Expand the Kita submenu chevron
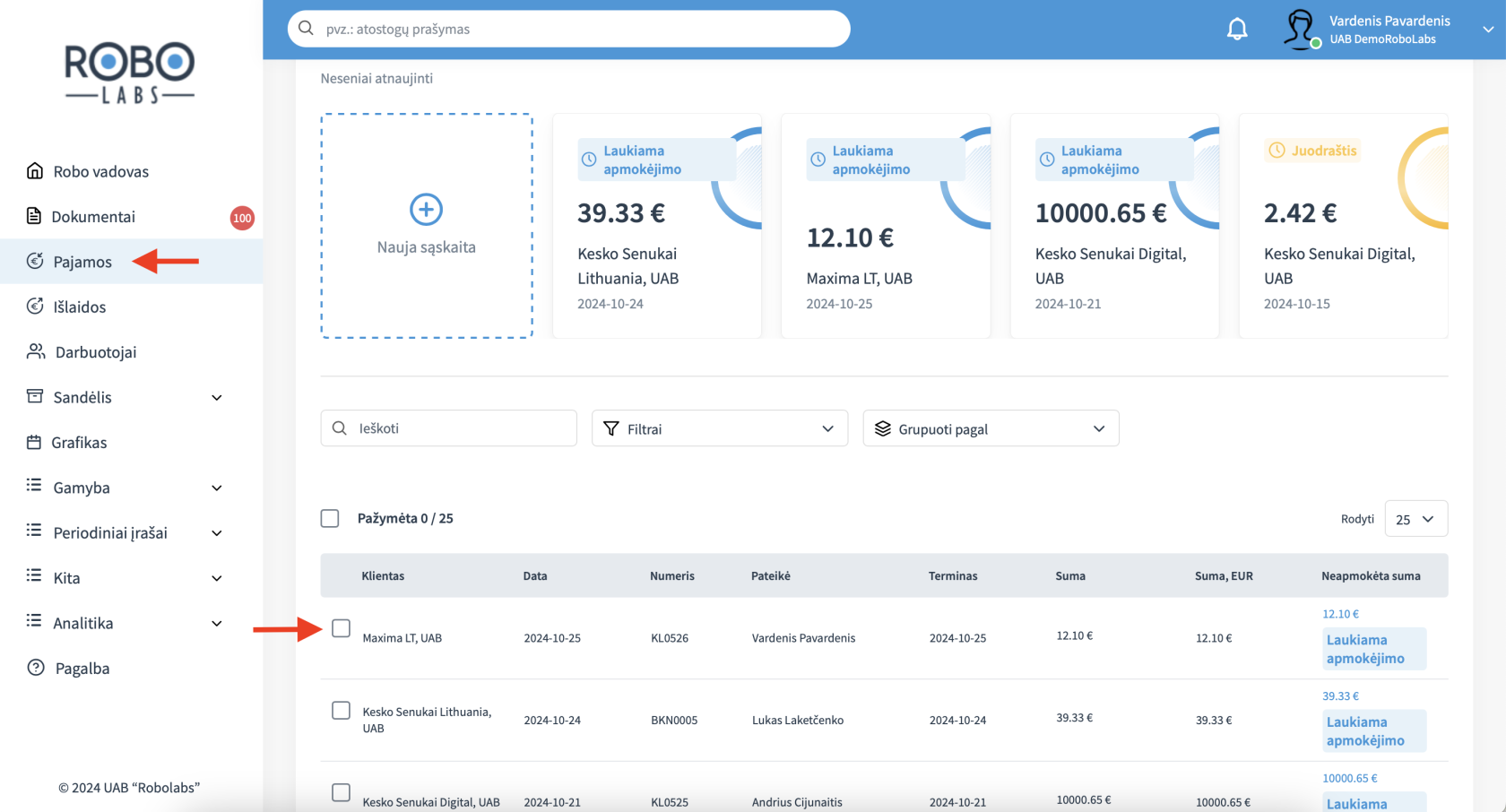Screen dimensions: 1506x812 217,579
